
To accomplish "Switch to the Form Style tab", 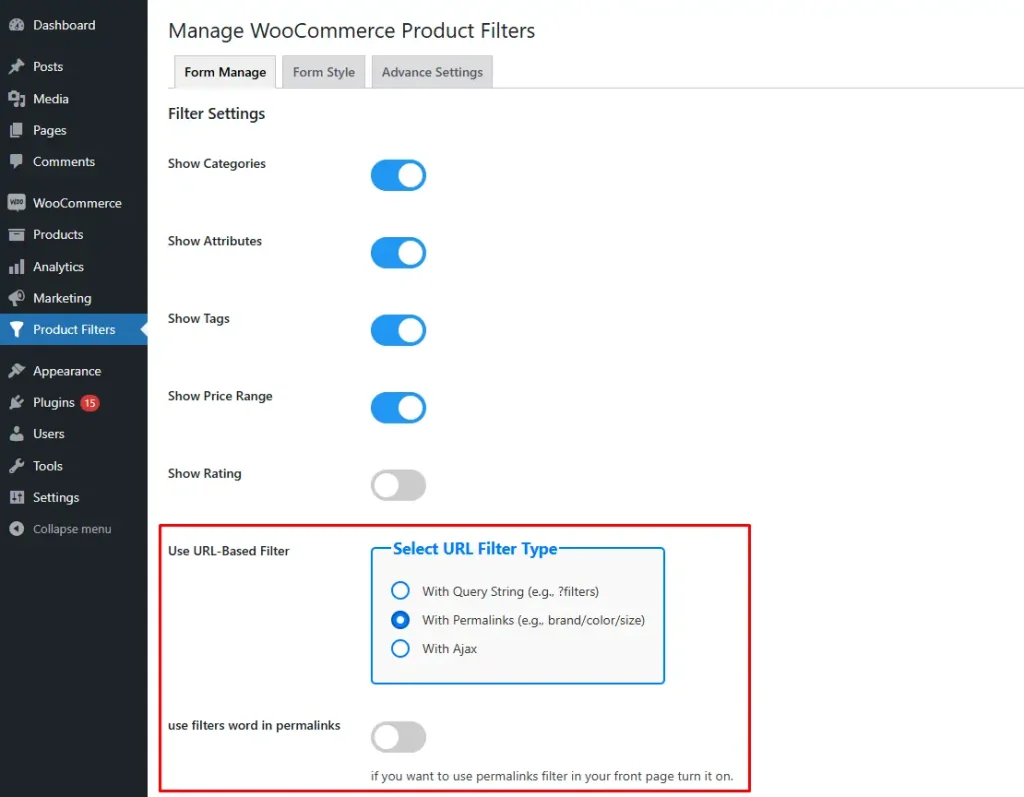I will point(323,72).
